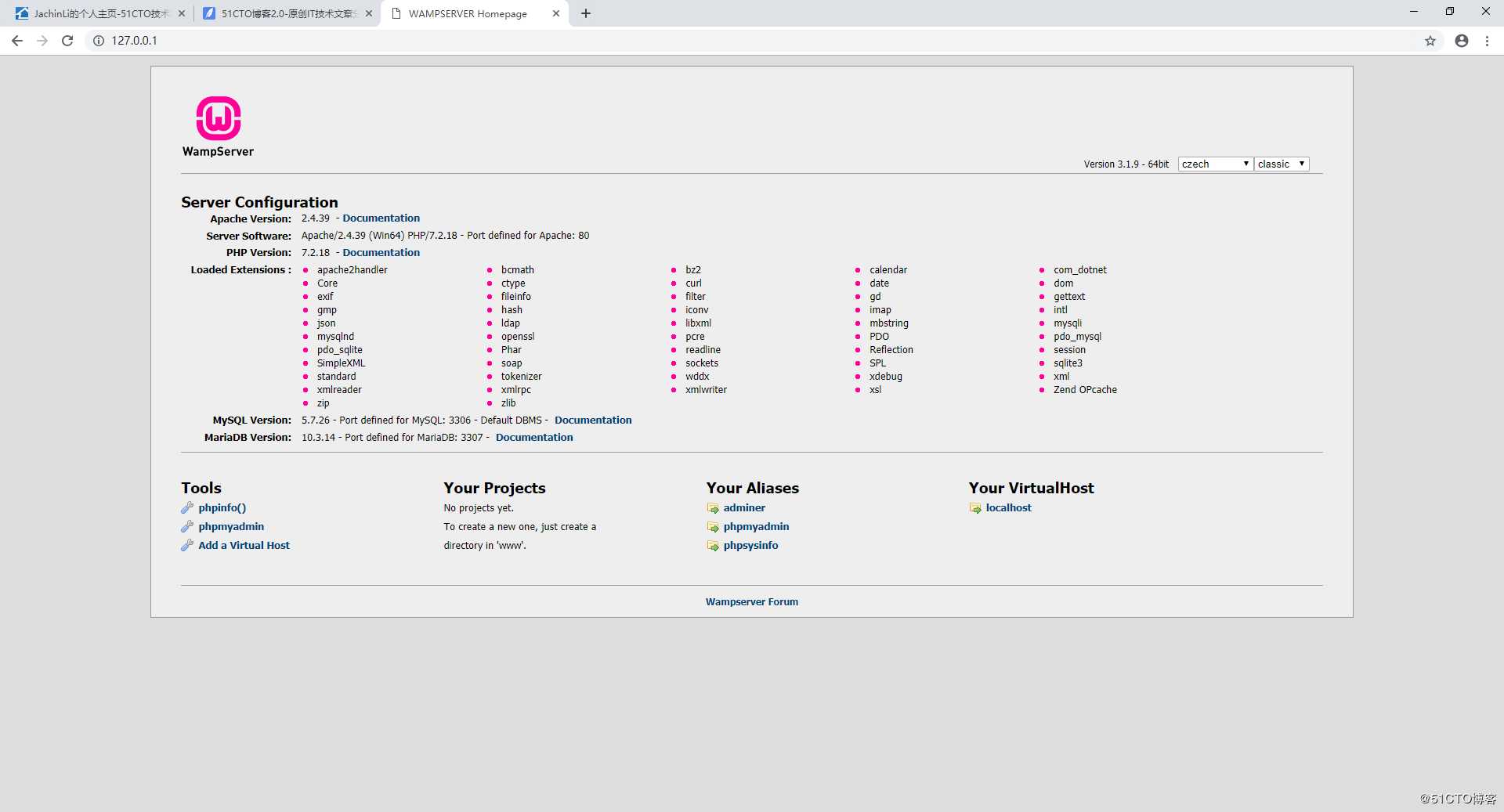Click folder icon next to adminer alias
The image size is (1504, 812).
tap(713, 508)
